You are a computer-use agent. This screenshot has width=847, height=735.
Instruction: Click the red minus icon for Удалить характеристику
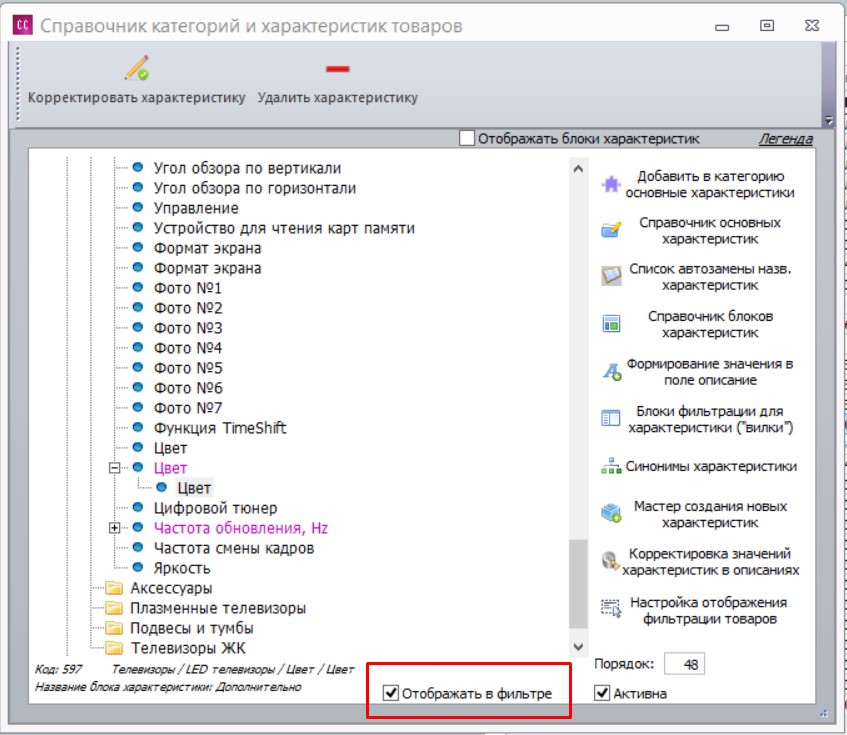click(338, 69)
